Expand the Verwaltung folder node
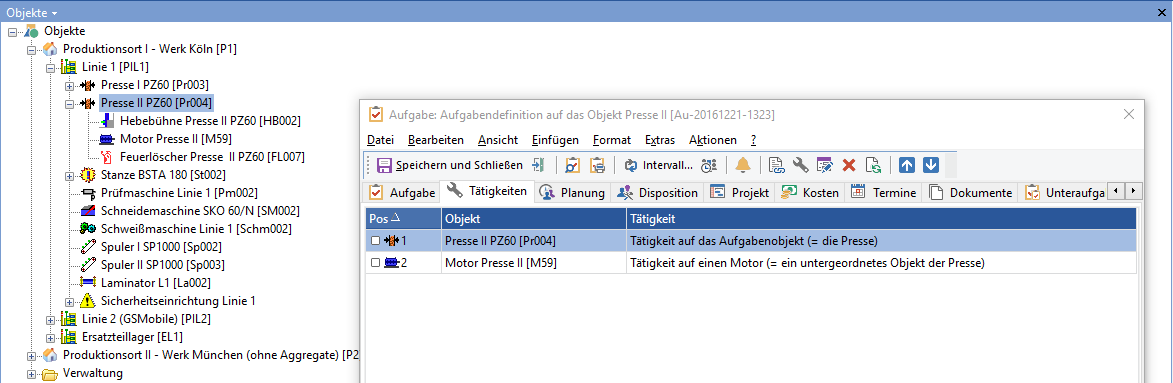The width and height of the screenshot is (1173, 383). click(x=31, y=373)
